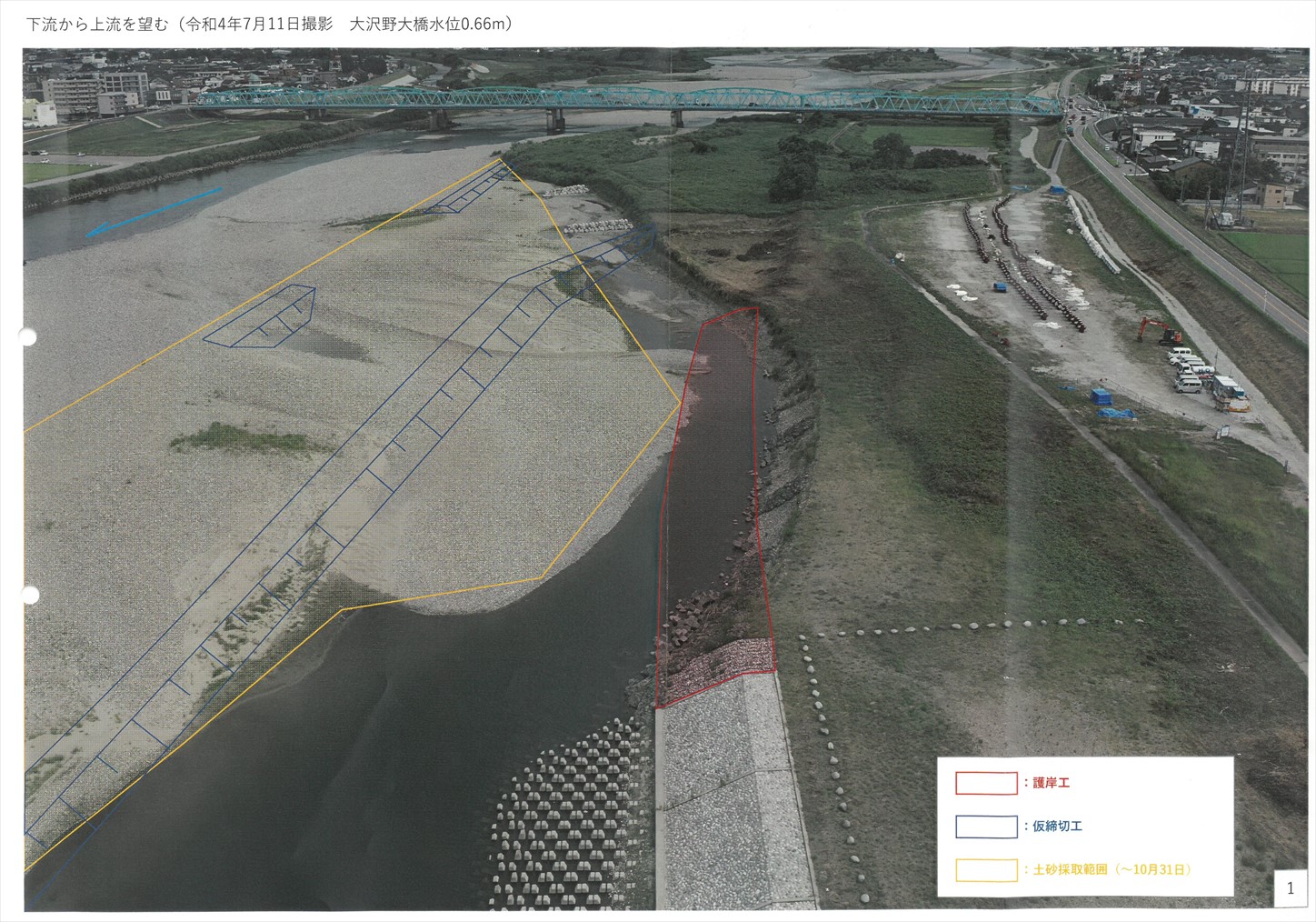Click the teal truss bridge over the river
Viewport: 1316px width, 922px height.
627,99
